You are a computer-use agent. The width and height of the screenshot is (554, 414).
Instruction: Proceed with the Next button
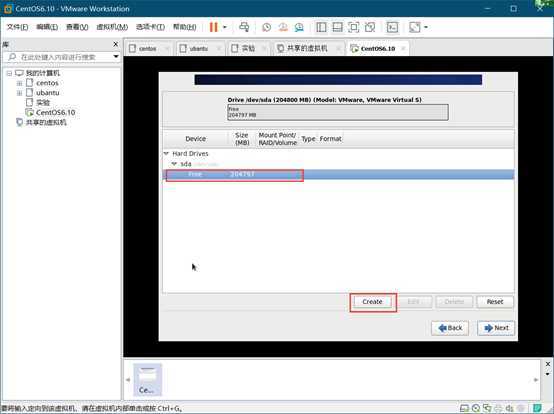496,328
